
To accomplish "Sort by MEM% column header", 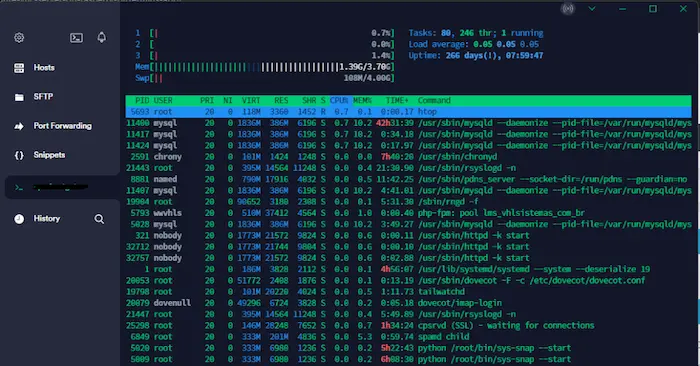I will tap(362, 100).
